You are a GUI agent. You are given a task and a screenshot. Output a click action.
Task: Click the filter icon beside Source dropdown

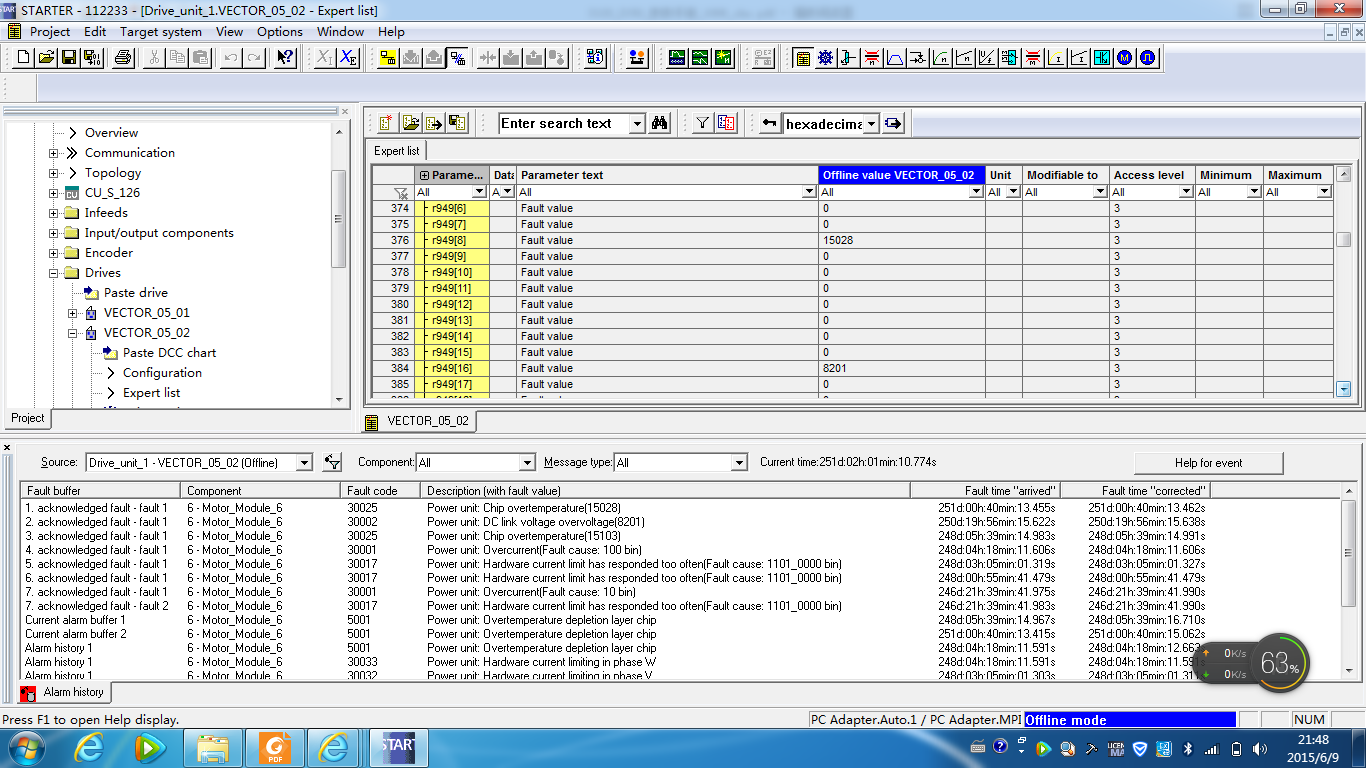click(333, 463)
